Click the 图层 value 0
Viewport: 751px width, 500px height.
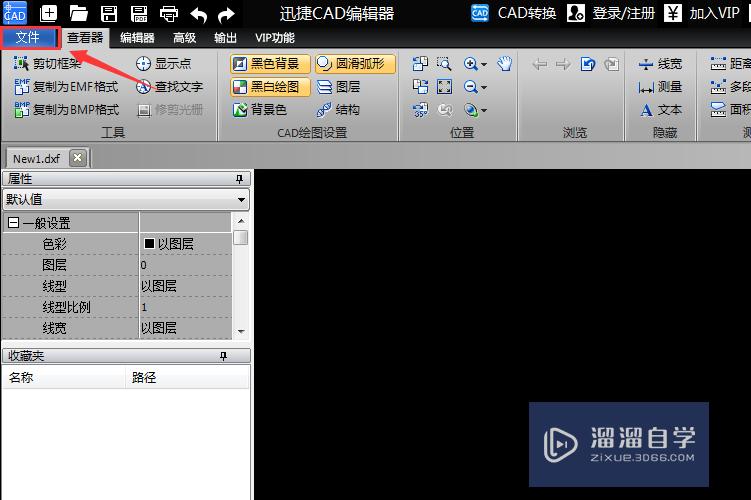tap(186, 265)
